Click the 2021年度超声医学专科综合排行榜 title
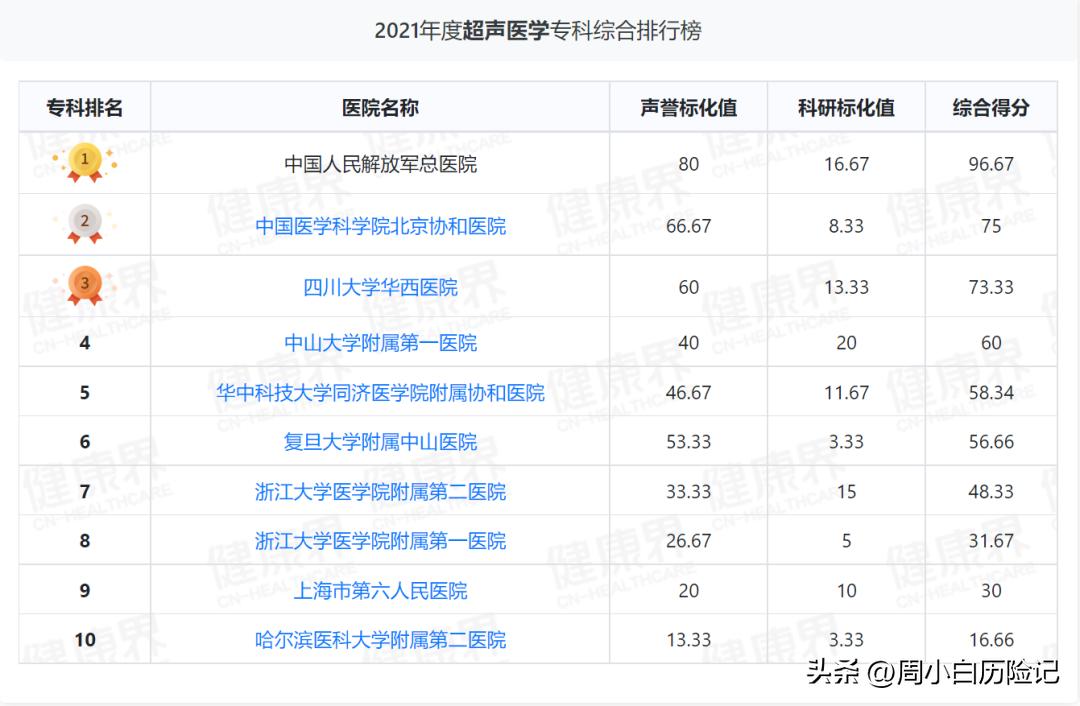1080x706 pixels. click(538, 30)
